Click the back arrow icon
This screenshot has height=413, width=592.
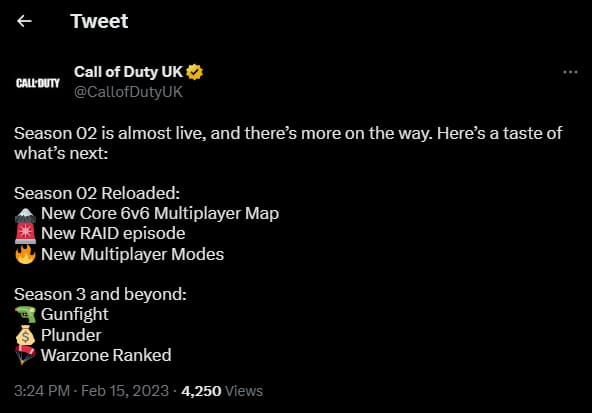click(x=25, y=21)
